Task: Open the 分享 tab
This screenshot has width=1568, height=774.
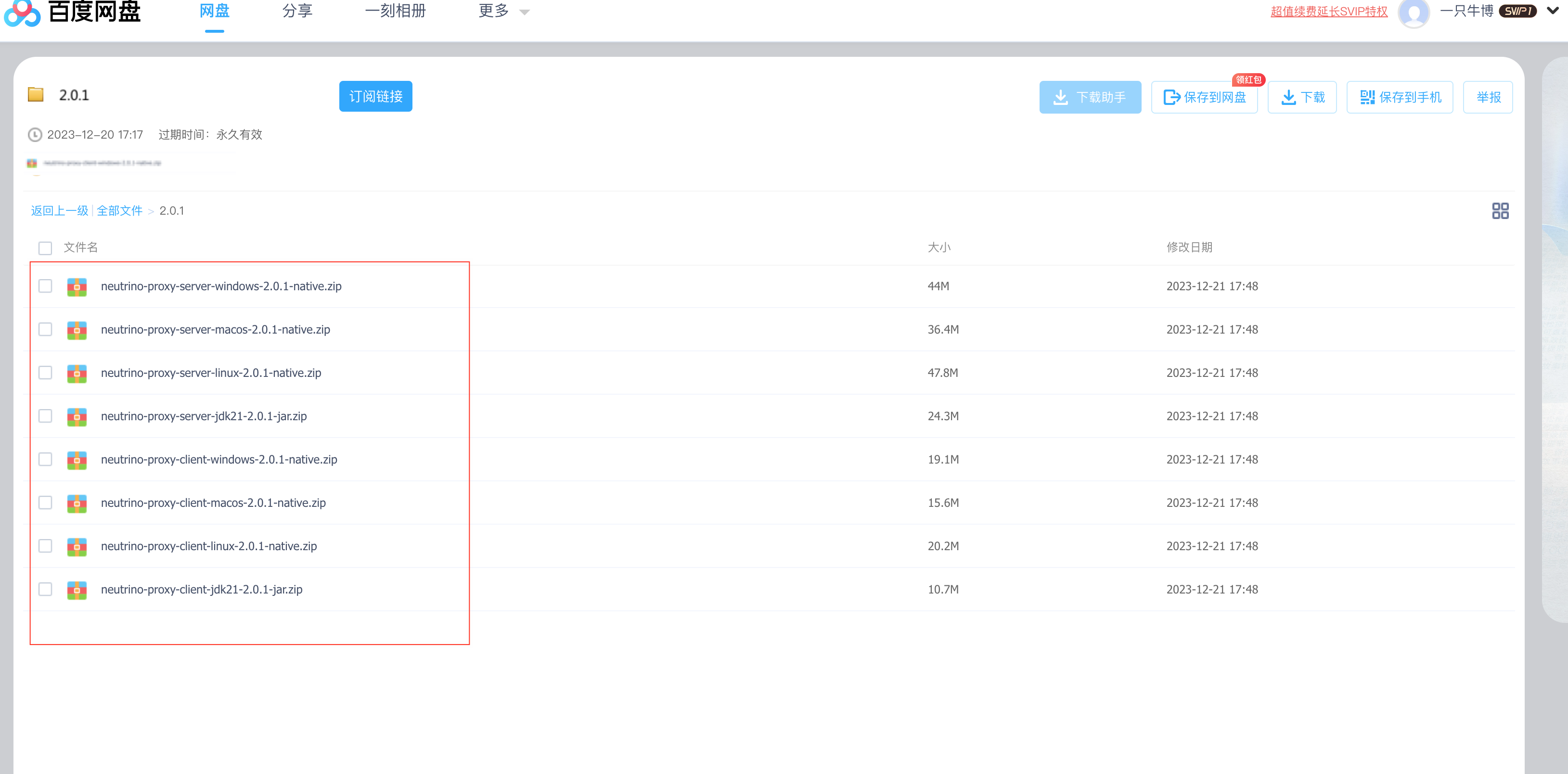Action: point(297,11)
